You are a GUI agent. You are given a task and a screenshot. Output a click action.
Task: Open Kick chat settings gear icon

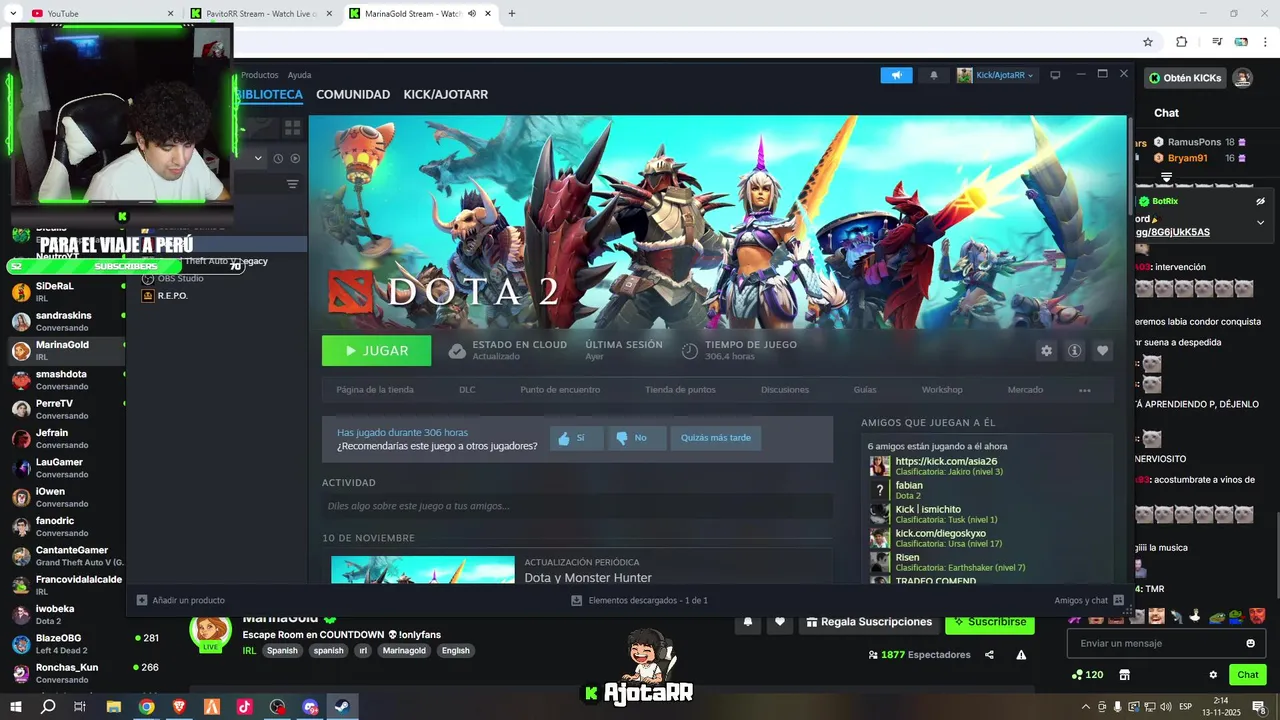point(1213,675)
